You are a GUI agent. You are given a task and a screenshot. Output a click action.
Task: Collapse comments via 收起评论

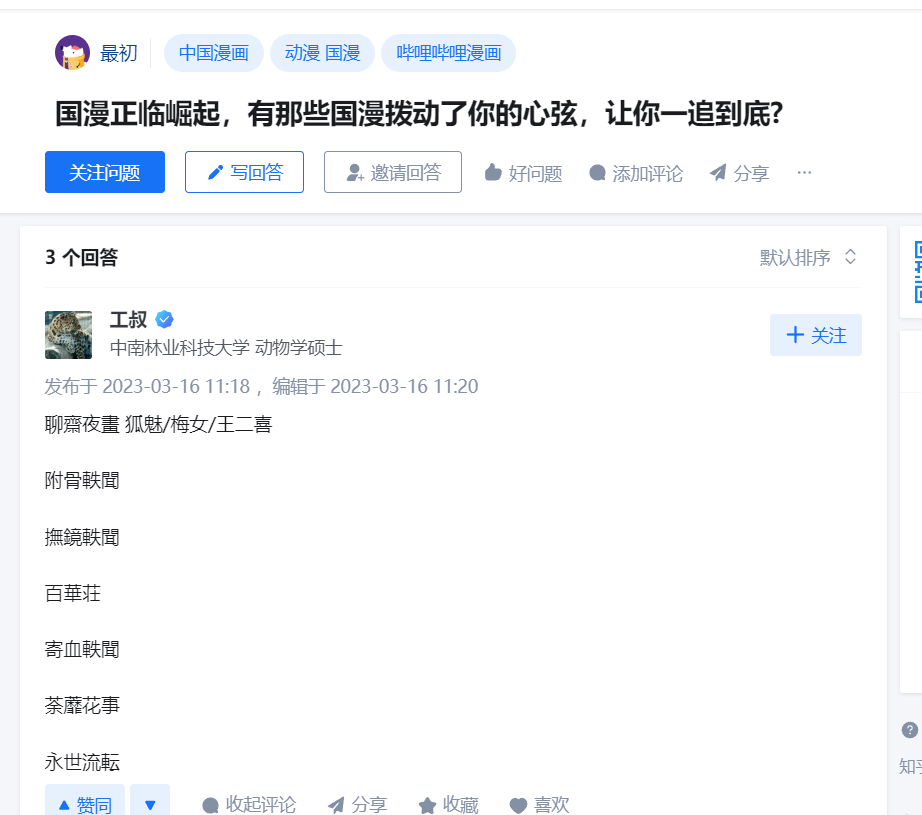249,804
